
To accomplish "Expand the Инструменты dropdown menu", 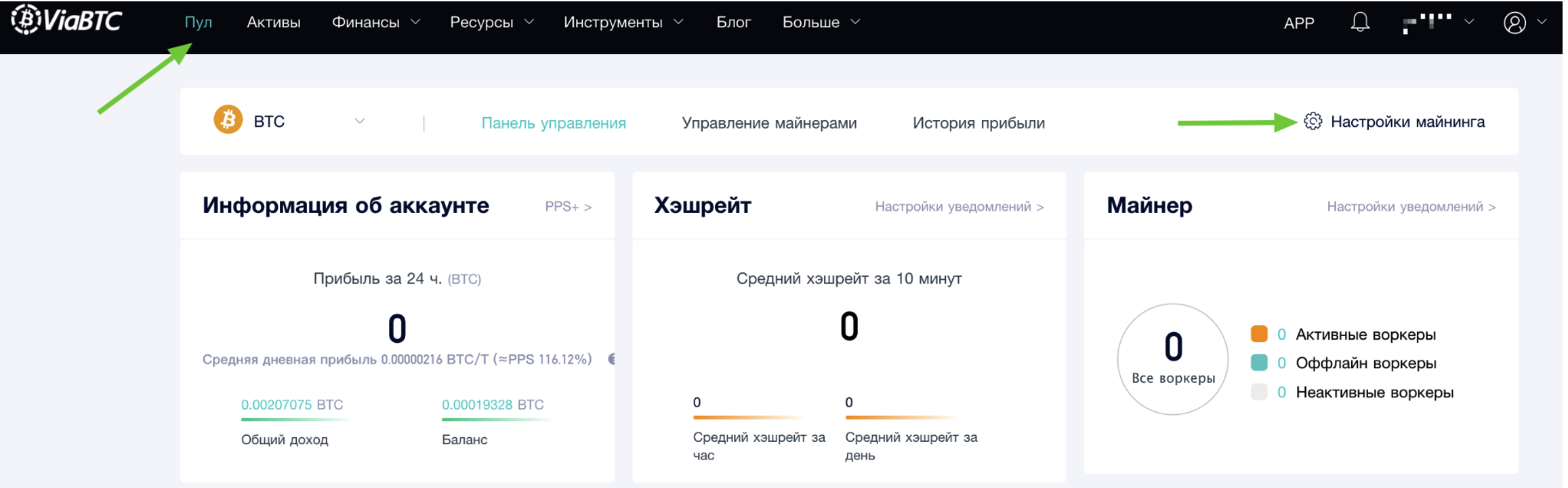I will click(623, 22).
